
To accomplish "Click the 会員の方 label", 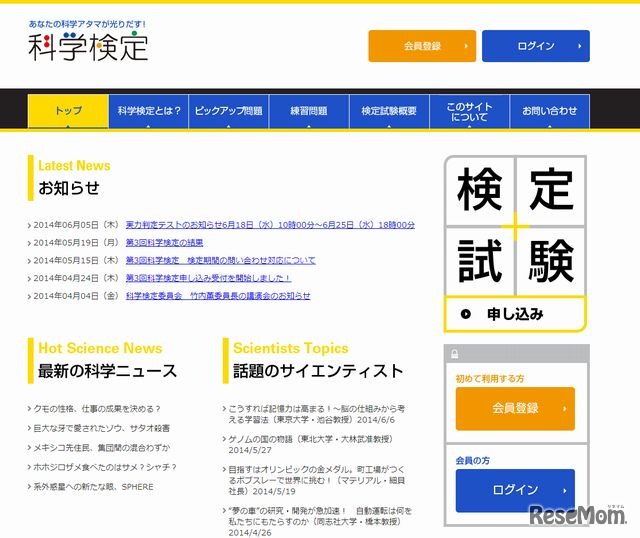I will coord(473,460).
